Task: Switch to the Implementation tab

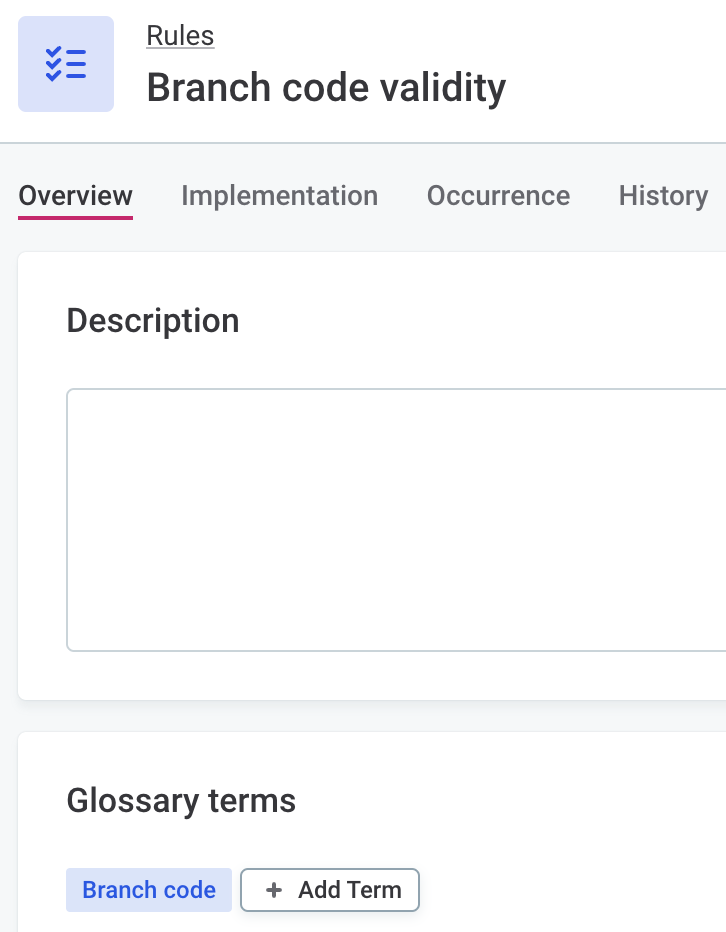Action: 280,196
